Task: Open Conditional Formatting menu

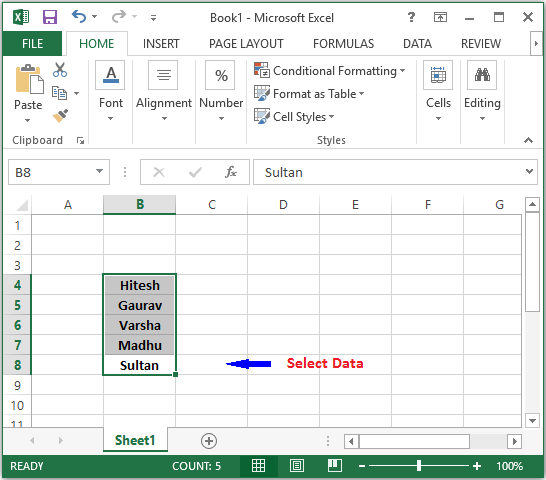Action: pos(329,71)
